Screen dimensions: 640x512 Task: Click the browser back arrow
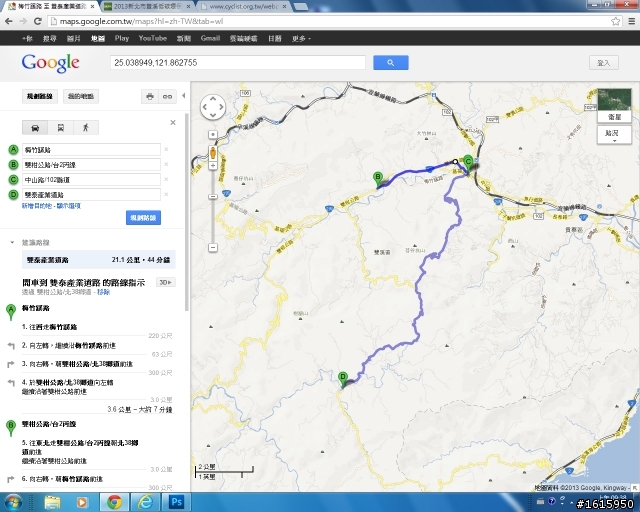(9, 21)
